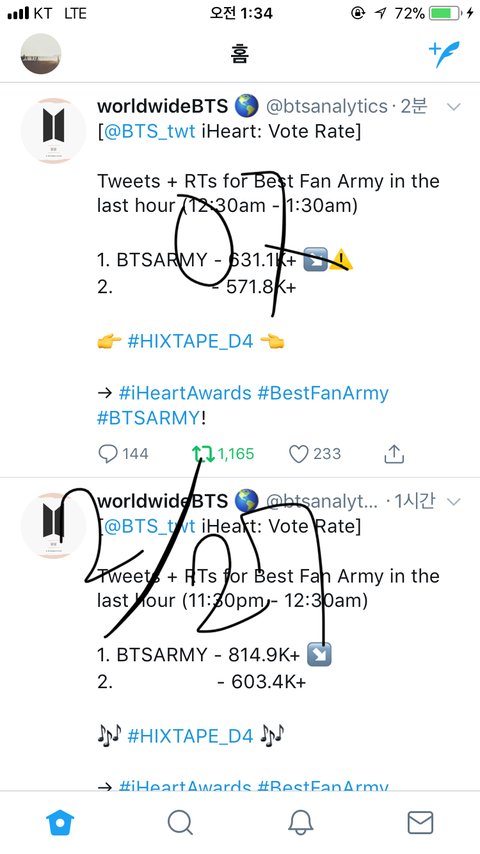Reply to the first worldwideBTS tweet
Image resolution: width=480 pixels, height=854 pixels.
(x=108, y=454)
